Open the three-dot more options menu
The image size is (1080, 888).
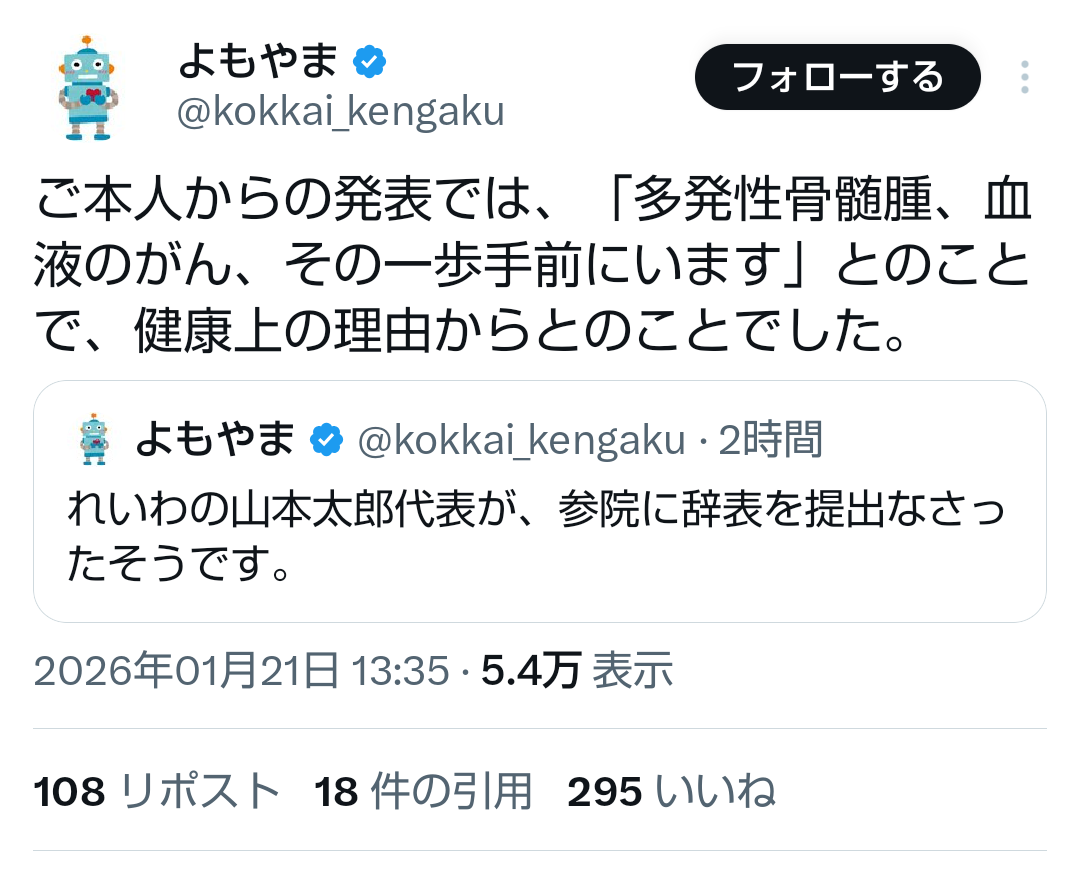pos(1024,77)
